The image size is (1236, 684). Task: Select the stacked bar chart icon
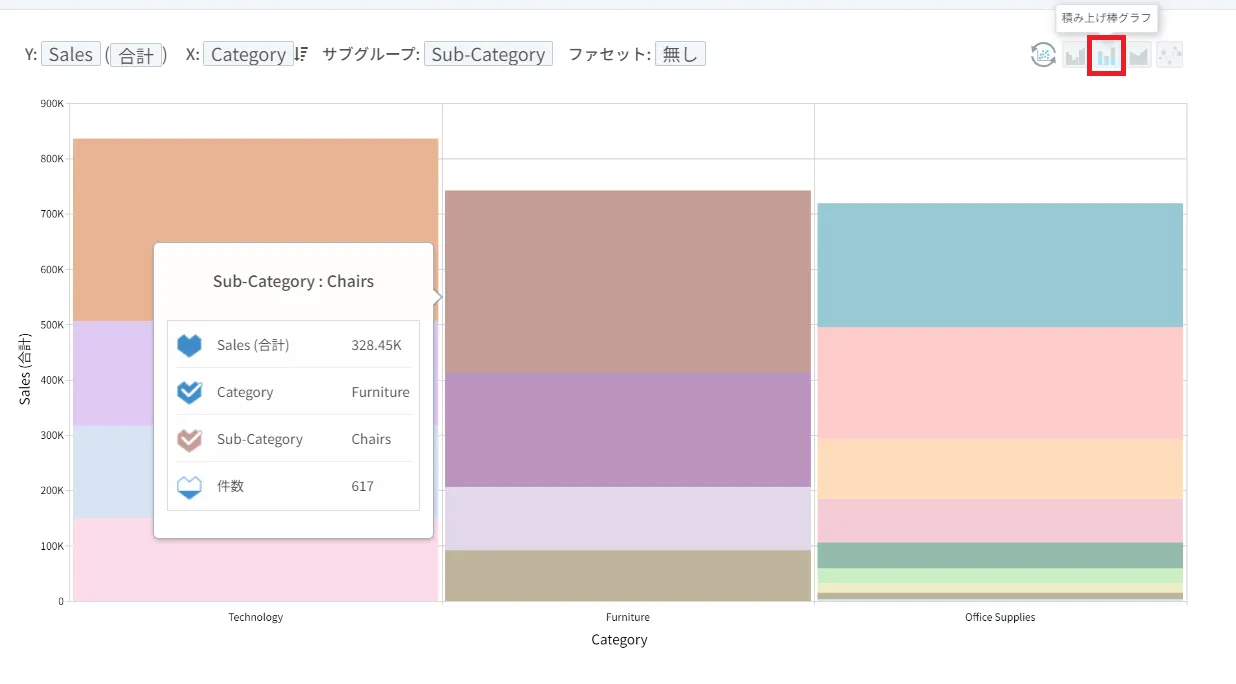(1107, 55)
